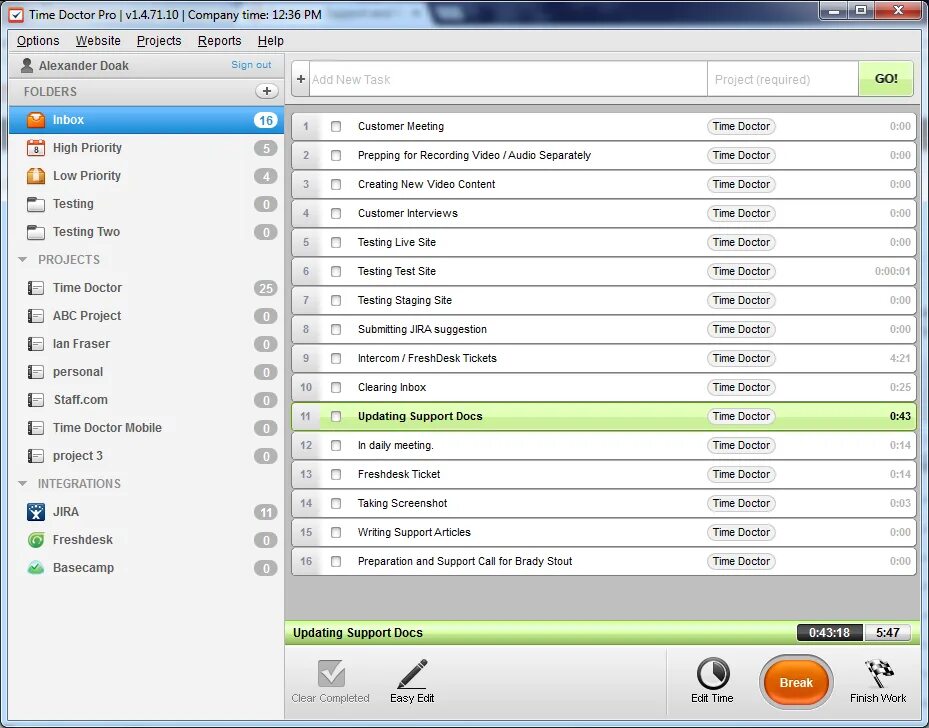The height and width of the screenshot is (728, 929).
Task: Select the Testing Staging Site task
Action: (x=604, y=300)
